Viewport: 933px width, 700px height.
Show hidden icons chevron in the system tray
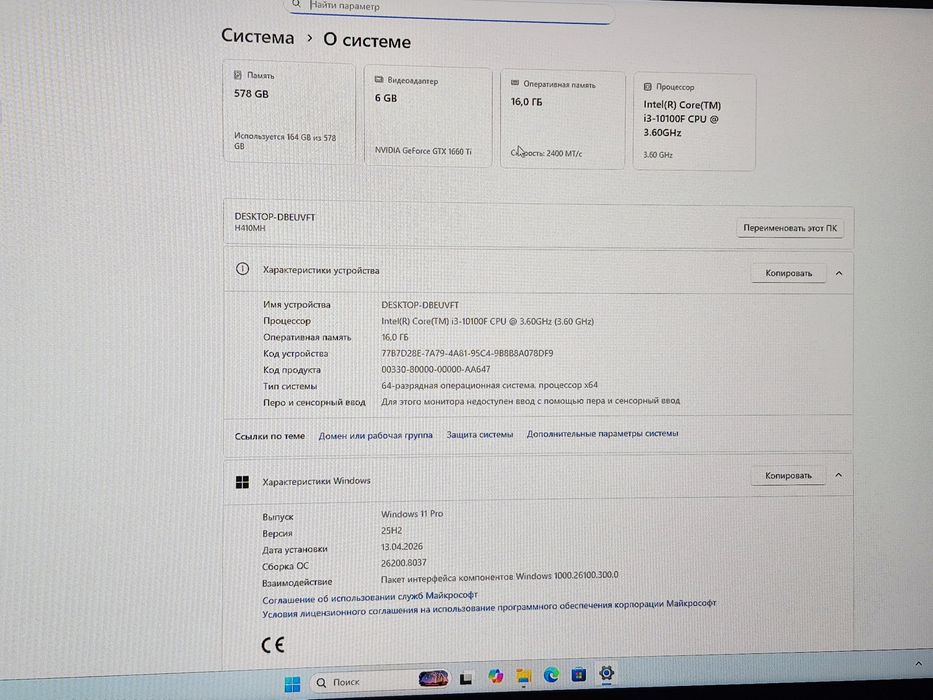click(918, 662)
